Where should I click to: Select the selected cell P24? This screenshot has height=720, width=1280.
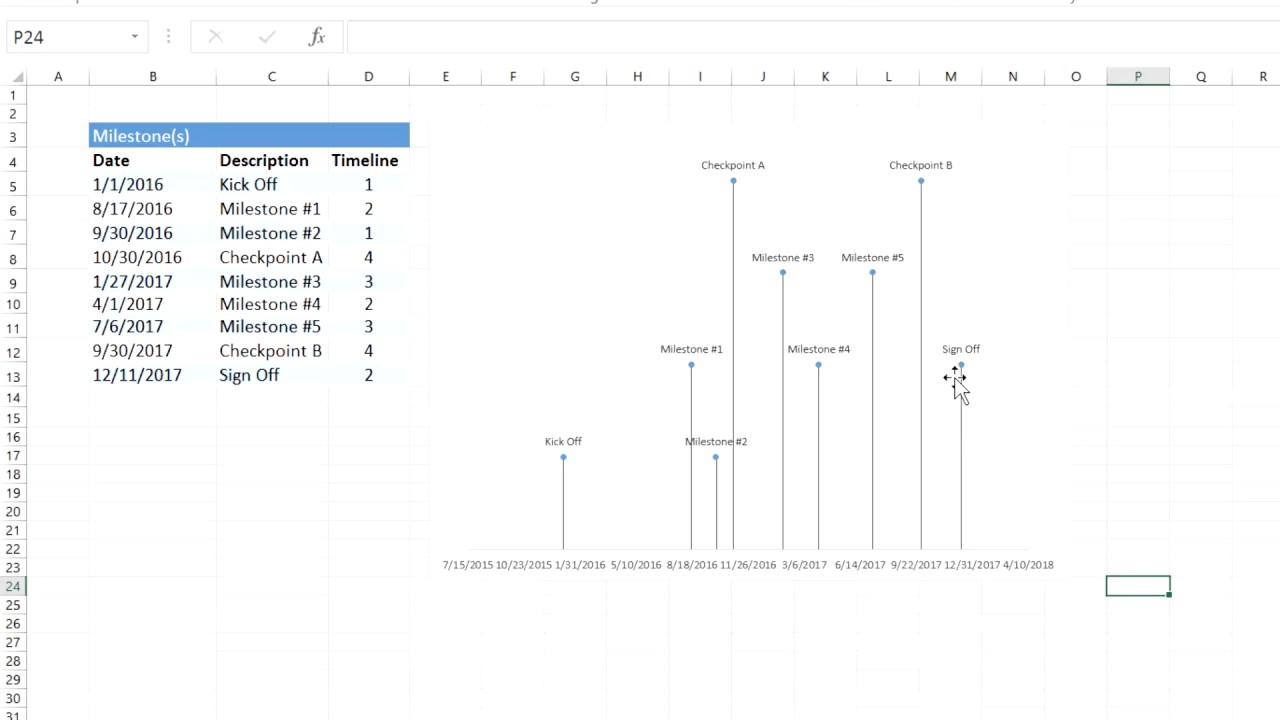pyautogui.click(x=1138, y=586)
